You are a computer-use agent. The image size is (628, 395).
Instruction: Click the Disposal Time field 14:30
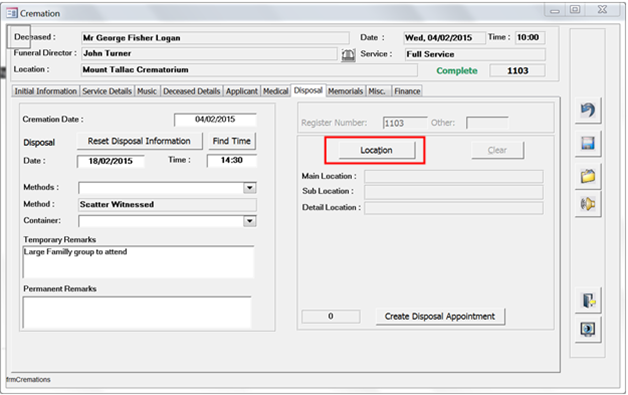231,160
